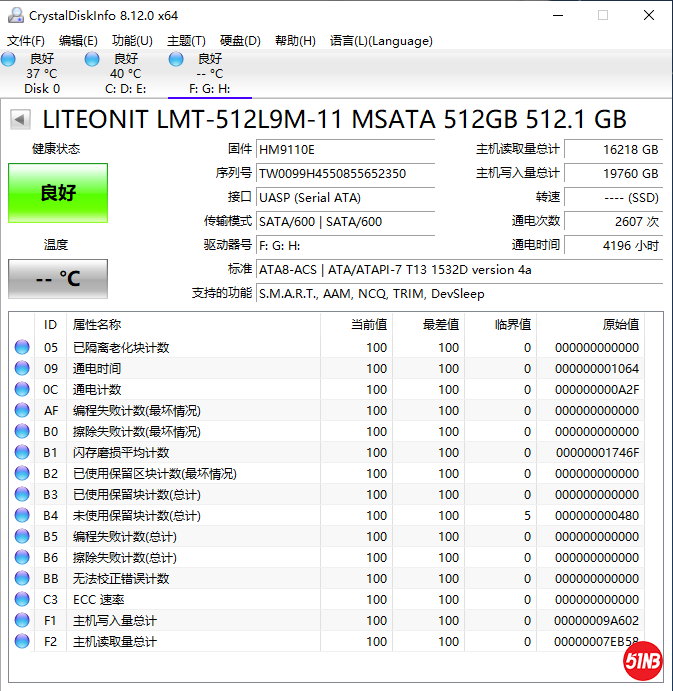Click status orb for ECC 速率 row
Image resolution: width=673 pixels, height=691 pixels.
[22, 600]
